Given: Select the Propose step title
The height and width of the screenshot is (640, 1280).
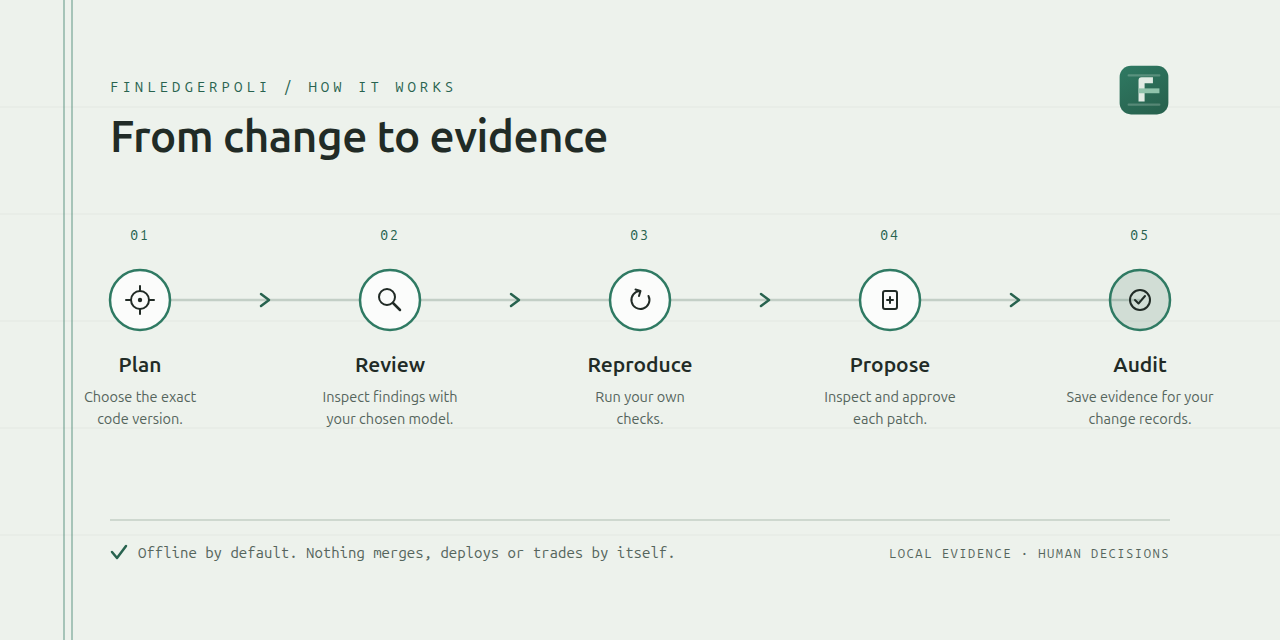Looking at the screenshot, I should (x=890, y=365).
